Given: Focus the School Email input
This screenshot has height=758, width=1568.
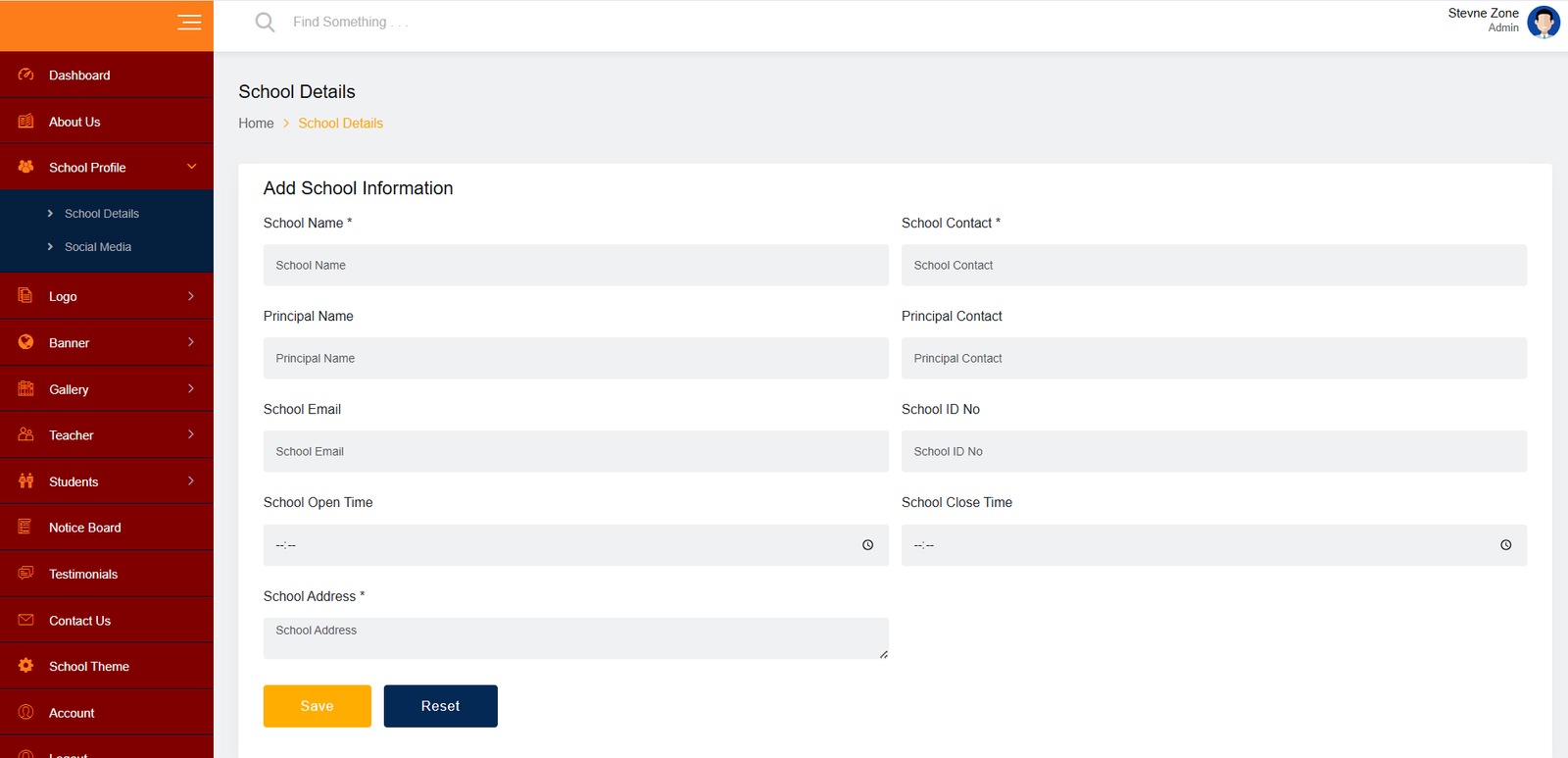Looking at the screenshot, I should click(576, 451).
